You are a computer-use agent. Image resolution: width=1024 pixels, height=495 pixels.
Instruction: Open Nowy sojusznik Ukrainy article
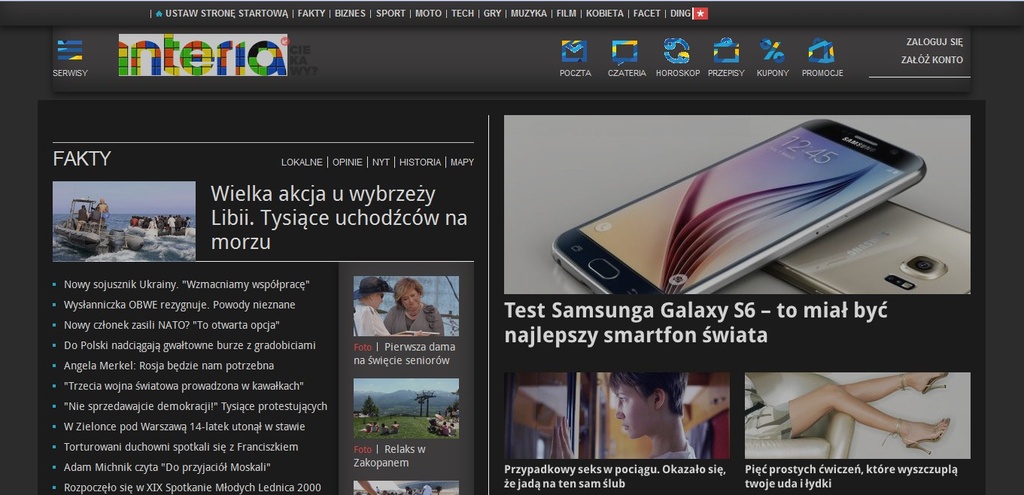[x=187, y=284]
